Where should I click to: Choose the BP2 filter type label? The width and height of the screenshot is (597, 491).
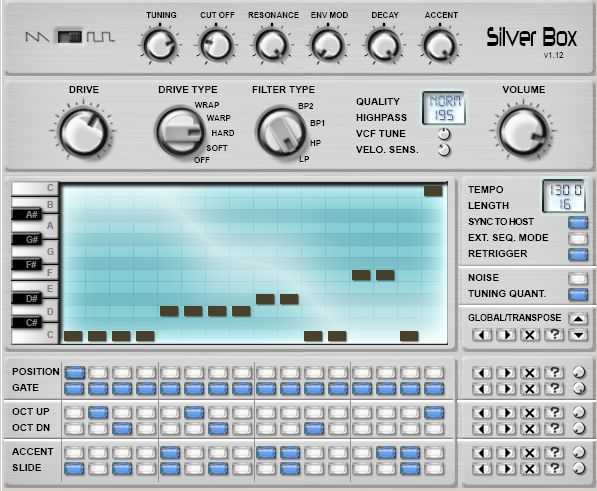click(306, 106)
